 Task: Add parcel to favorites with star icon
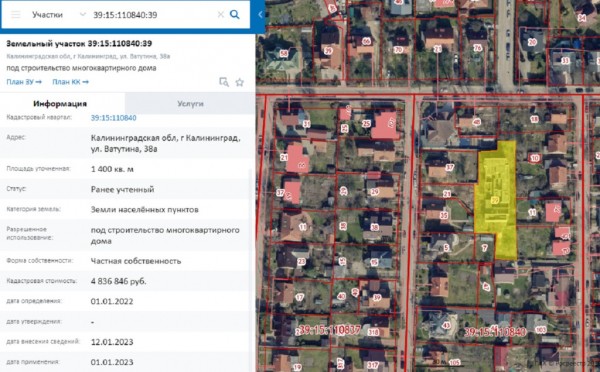click(x=240, y=82)
